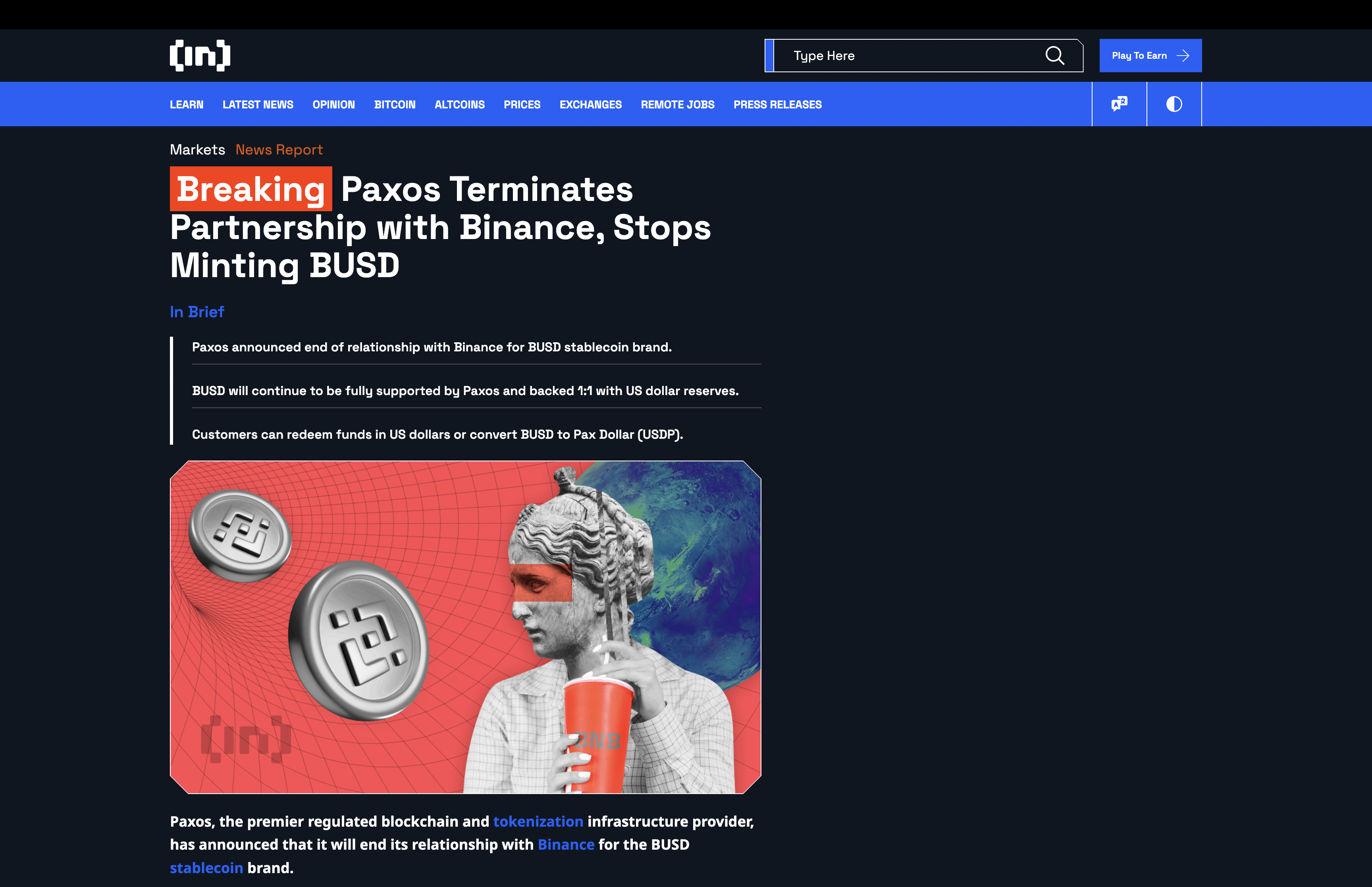The width and height of the screenshot is (1372, 887).
Task: Click the BeInCrypto logo in header
Action: click(200, 55)
